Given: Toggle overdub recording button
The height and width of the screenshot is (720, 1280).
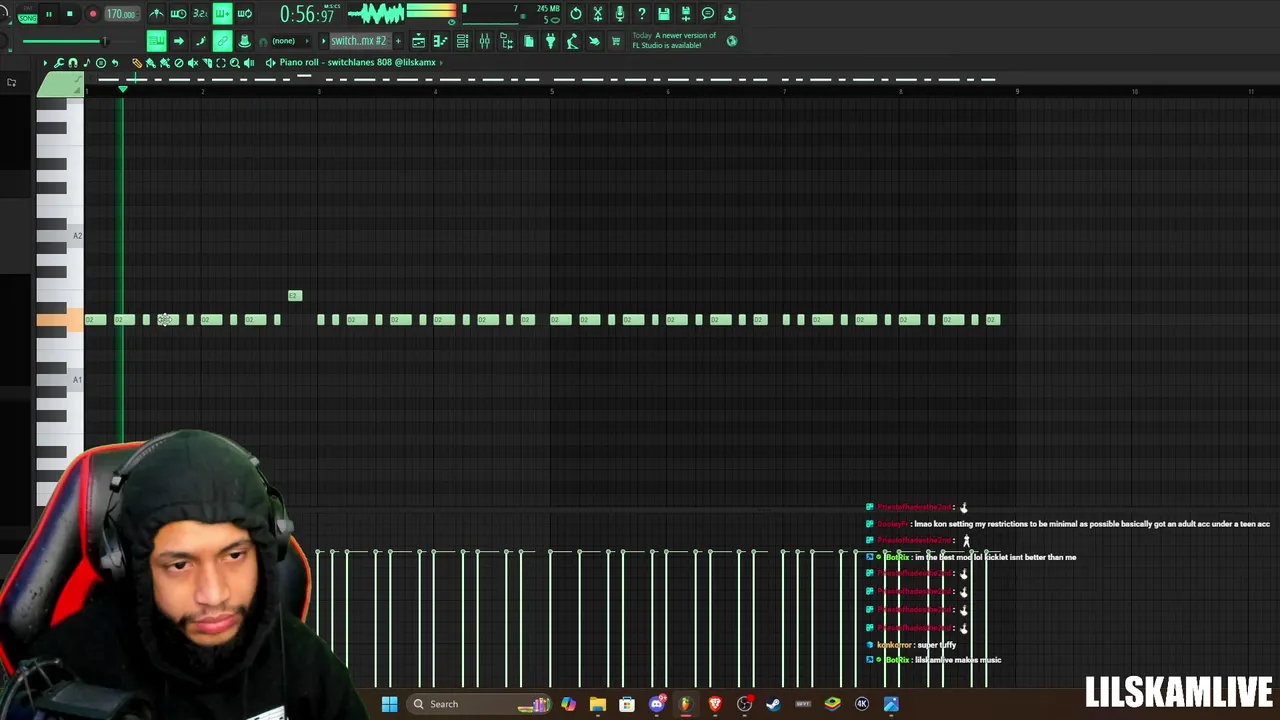Looking at the screenshot, I should (x=222, y=14).
